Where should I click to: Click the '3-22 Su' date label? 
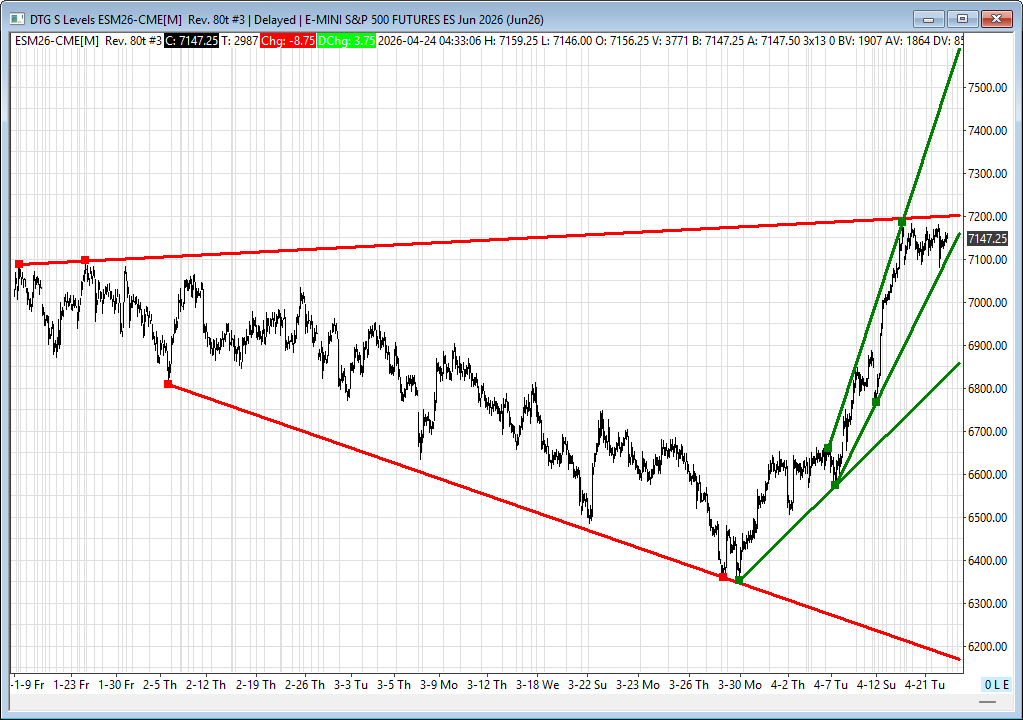coord(587,685)
